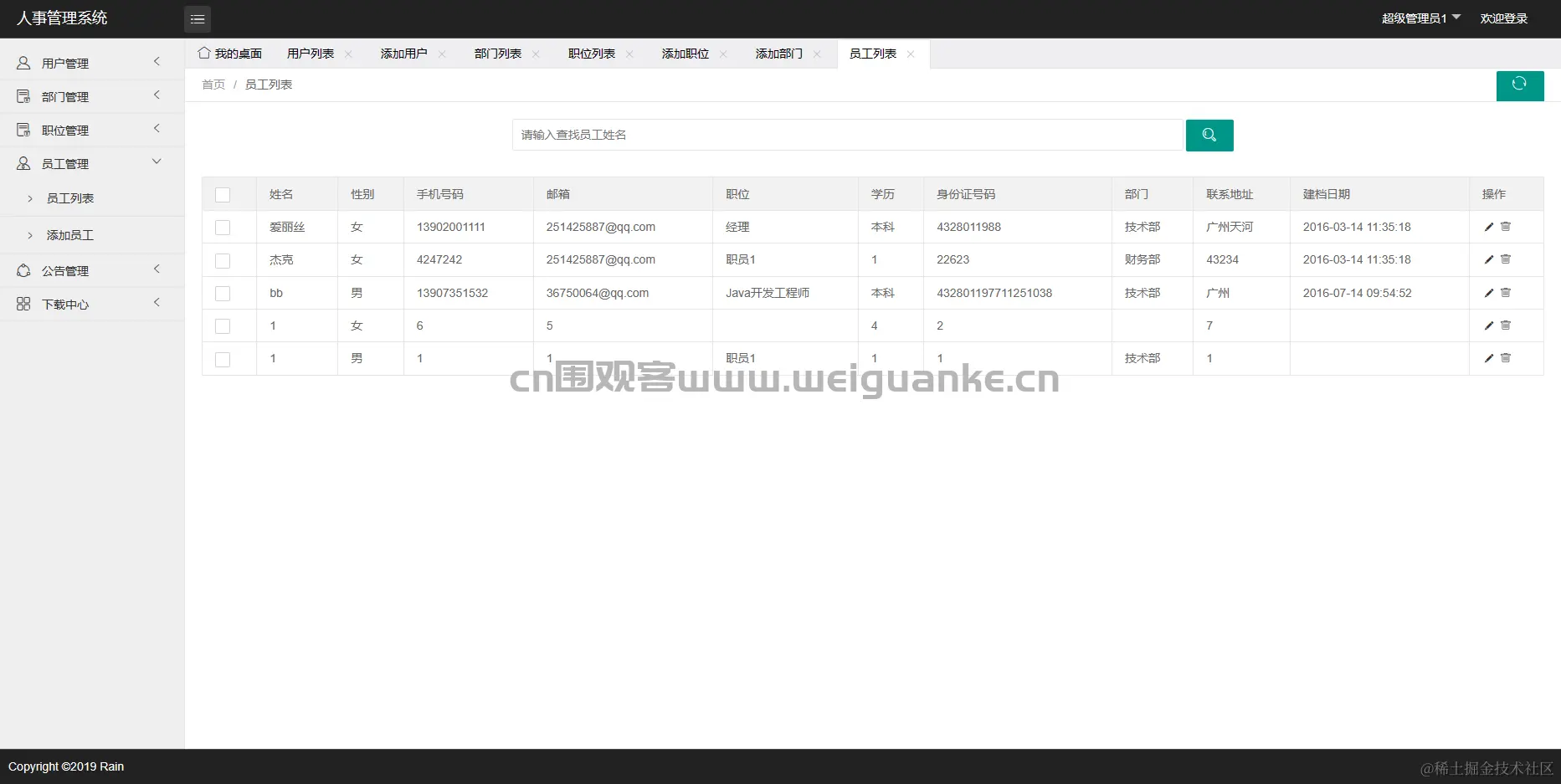1561x784 pixels.
Task: Switch to the 我的桌面 tab
Action: tap(230, 54)
